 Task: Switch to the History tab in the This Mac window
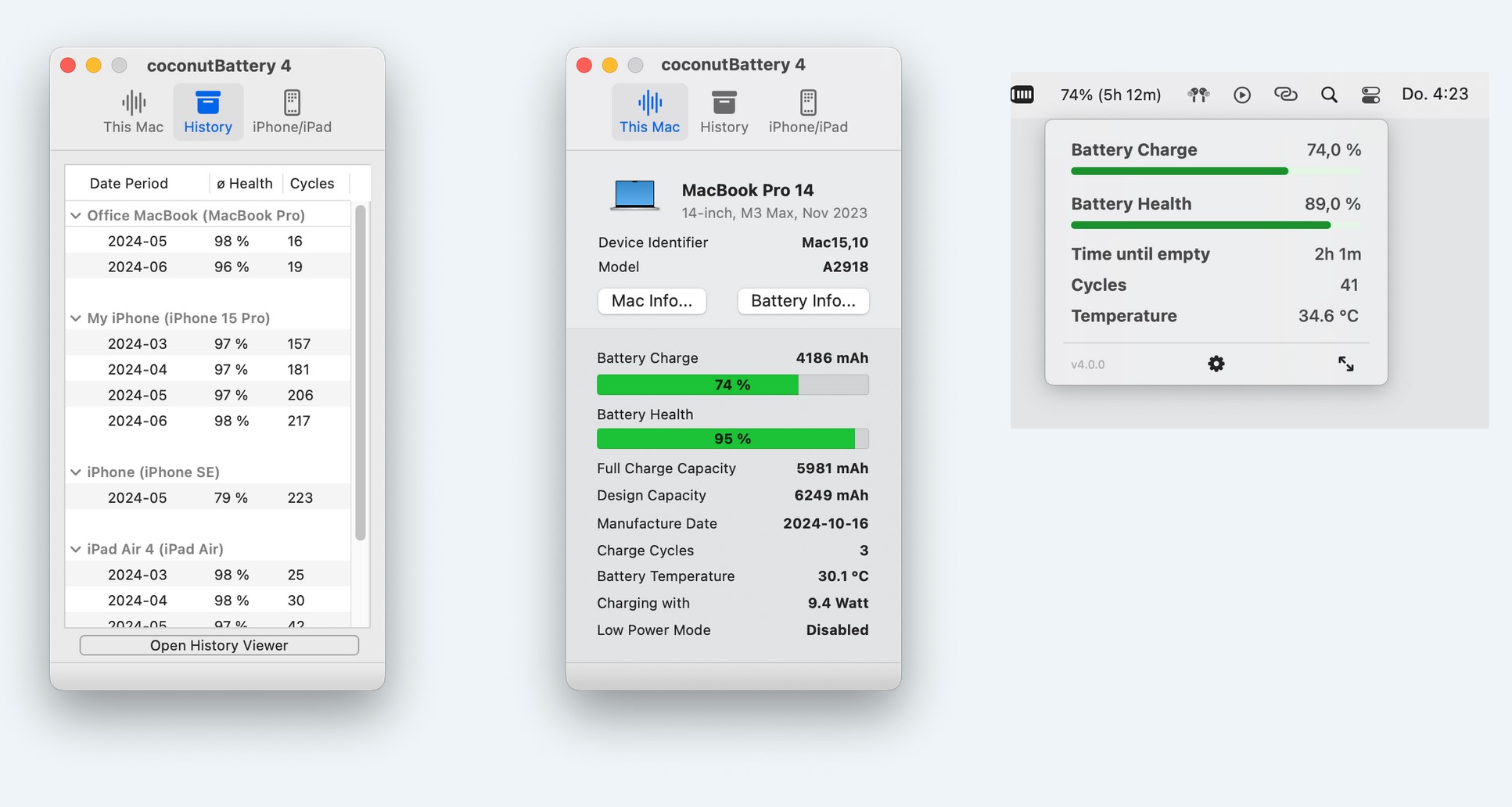pyautogui.click(x=723, y=110)
